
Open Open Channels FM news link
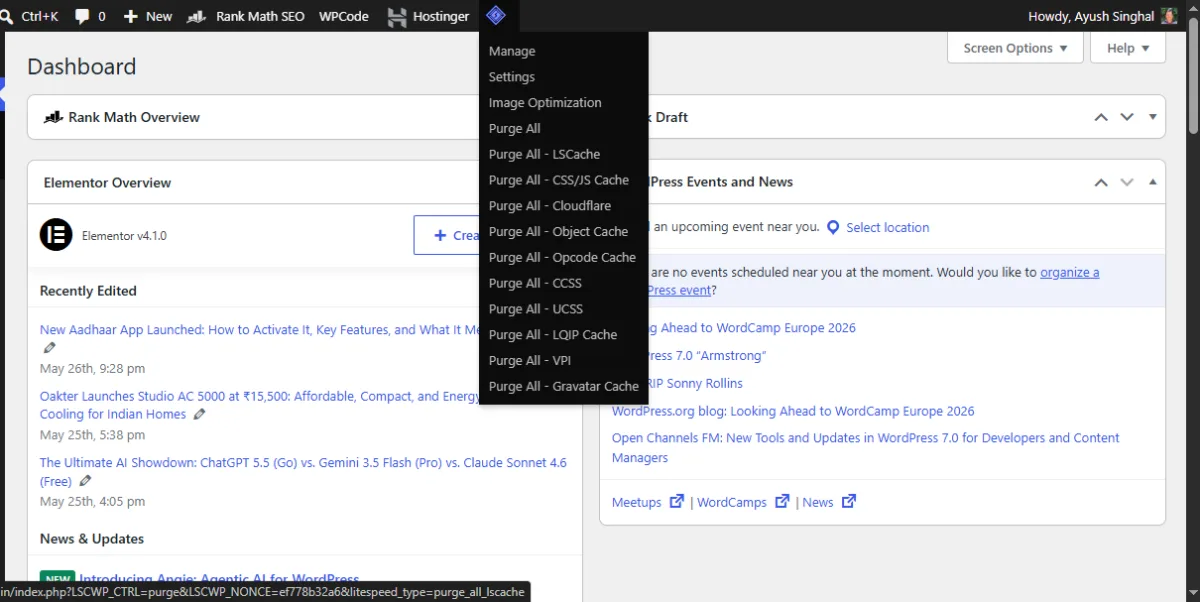[866, 448]
